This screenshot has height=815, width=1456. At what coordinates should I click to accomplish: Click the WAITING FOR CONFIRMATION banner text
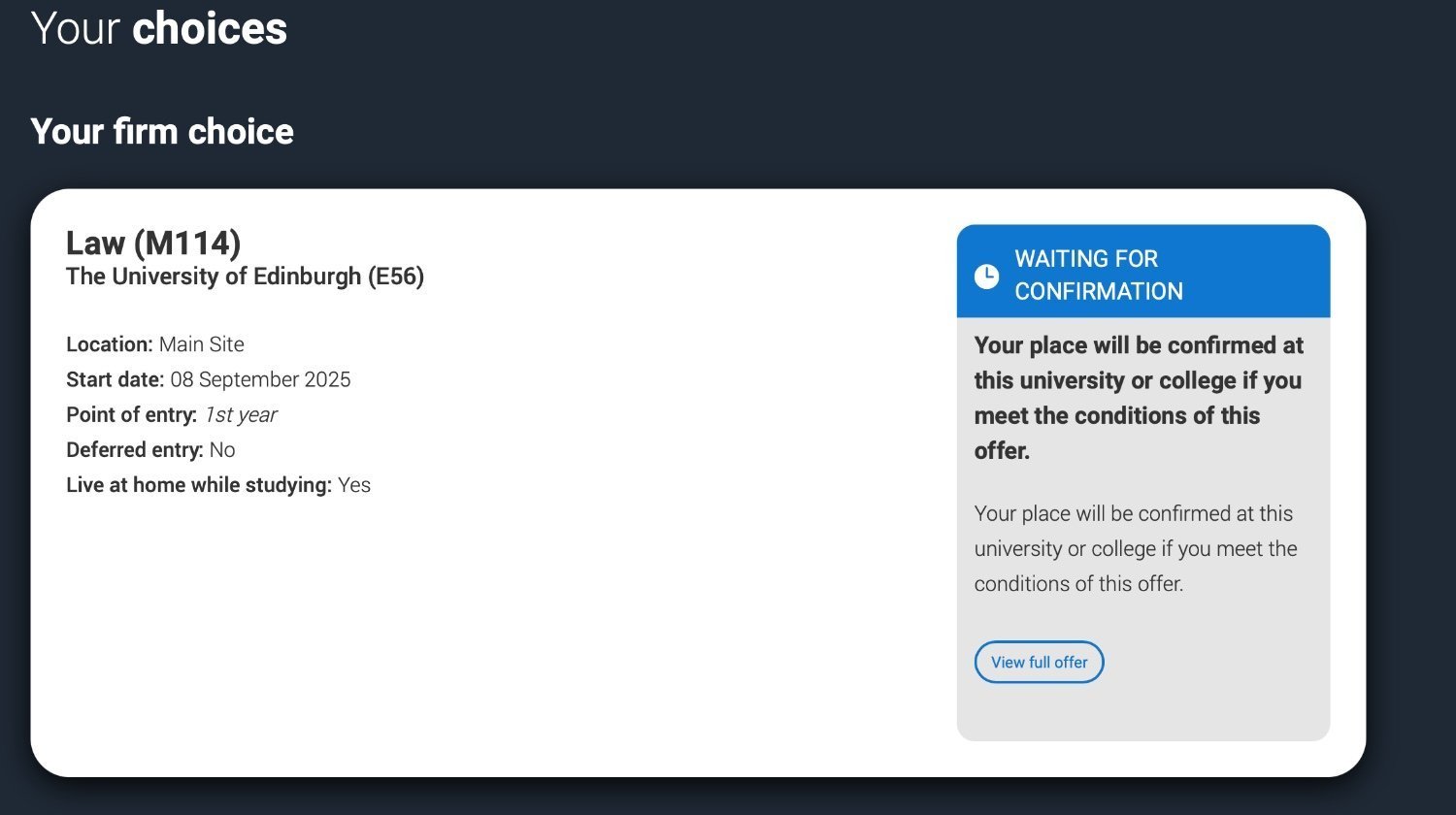[x=1097, y=275]
